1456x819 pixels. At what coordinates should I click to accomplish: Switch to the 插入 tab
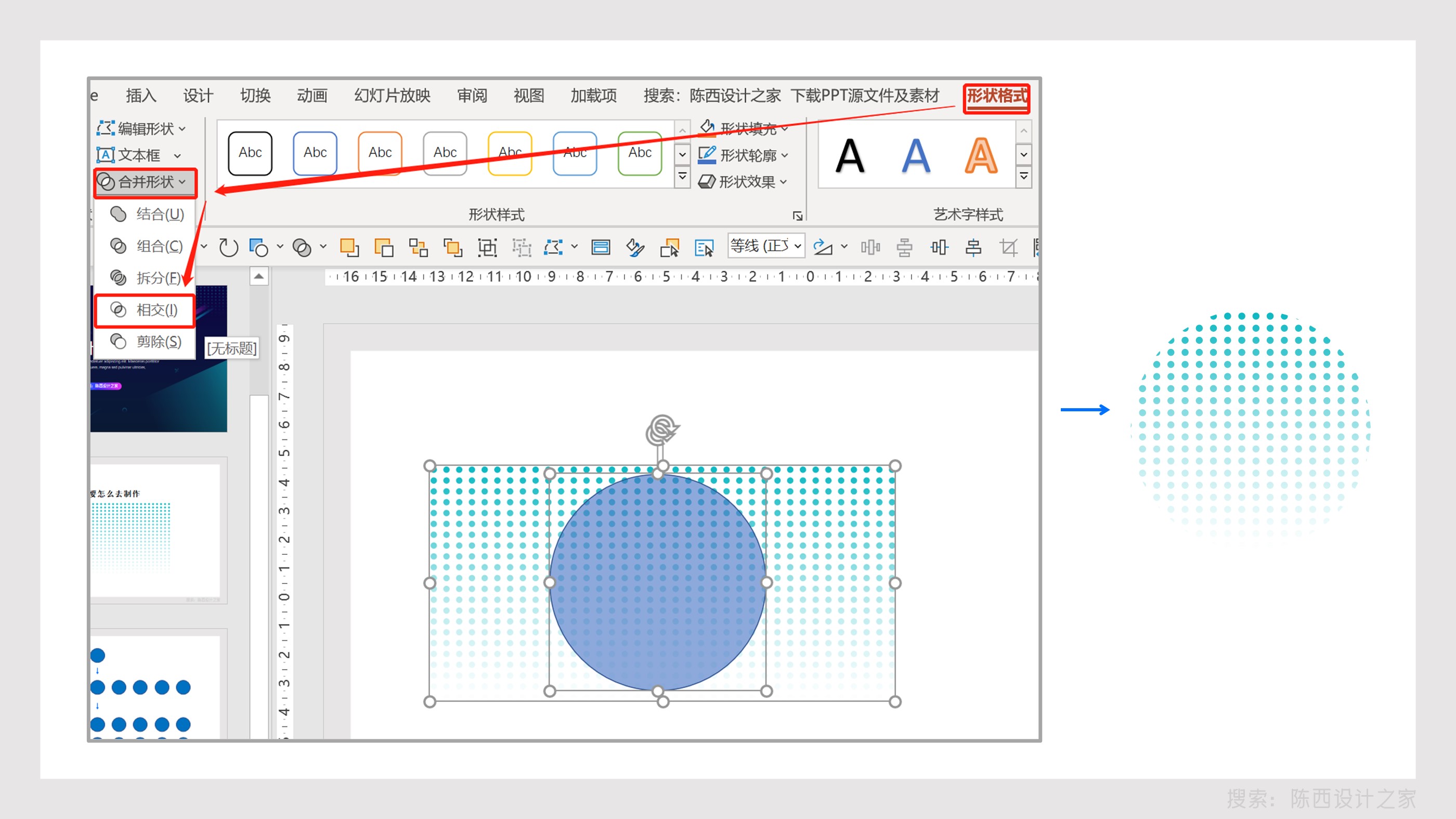click(141, 96)
